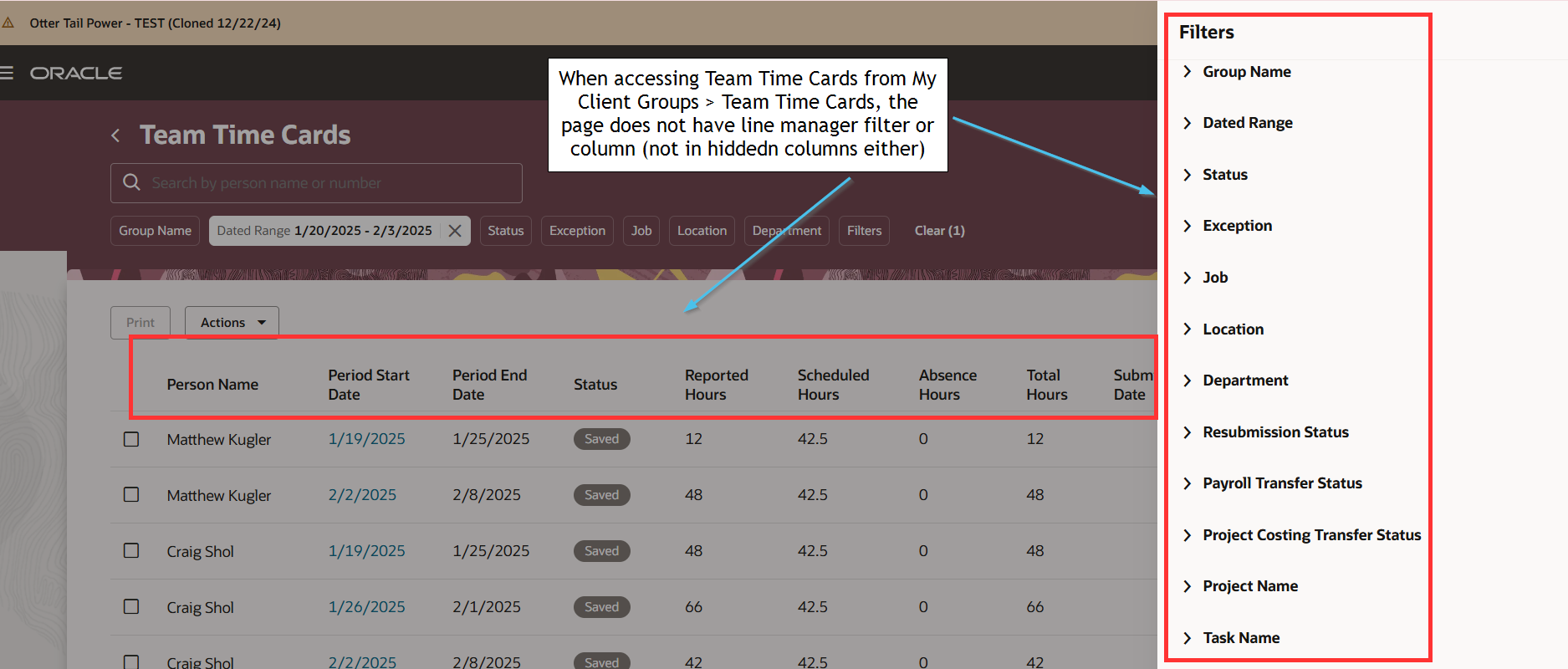The height and width of the screenshot is (669, 1568).
Task: Select checkbox for Matthew Kugler 1/19/2025 row
Action: coord(131,439)
